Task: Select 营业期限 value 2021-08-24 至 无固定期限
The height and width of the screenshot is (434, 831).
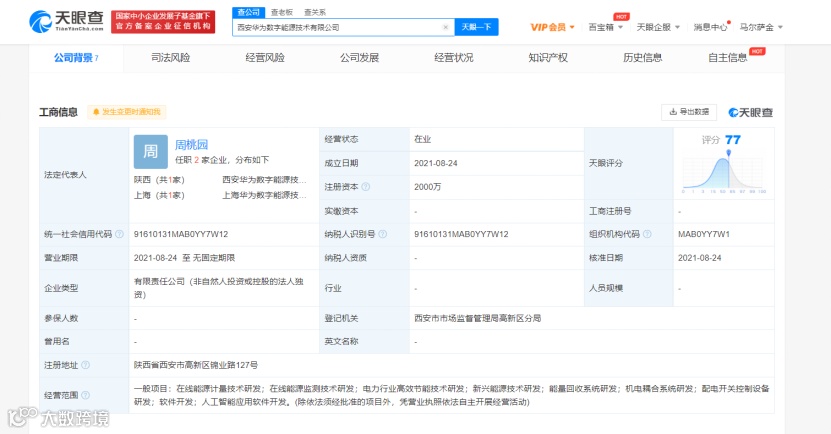Action: 184,258
